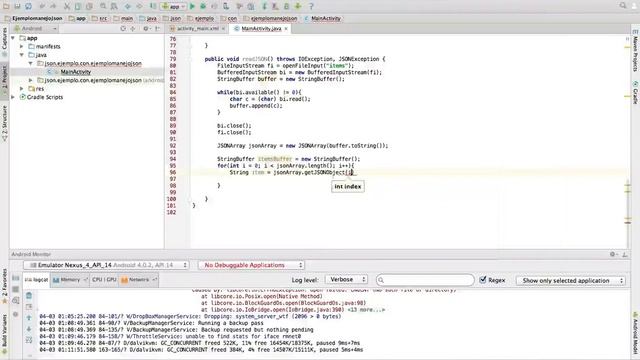Open Show only selected application dropdown
This screenshot has width=640, height=360.
(571, 280)
